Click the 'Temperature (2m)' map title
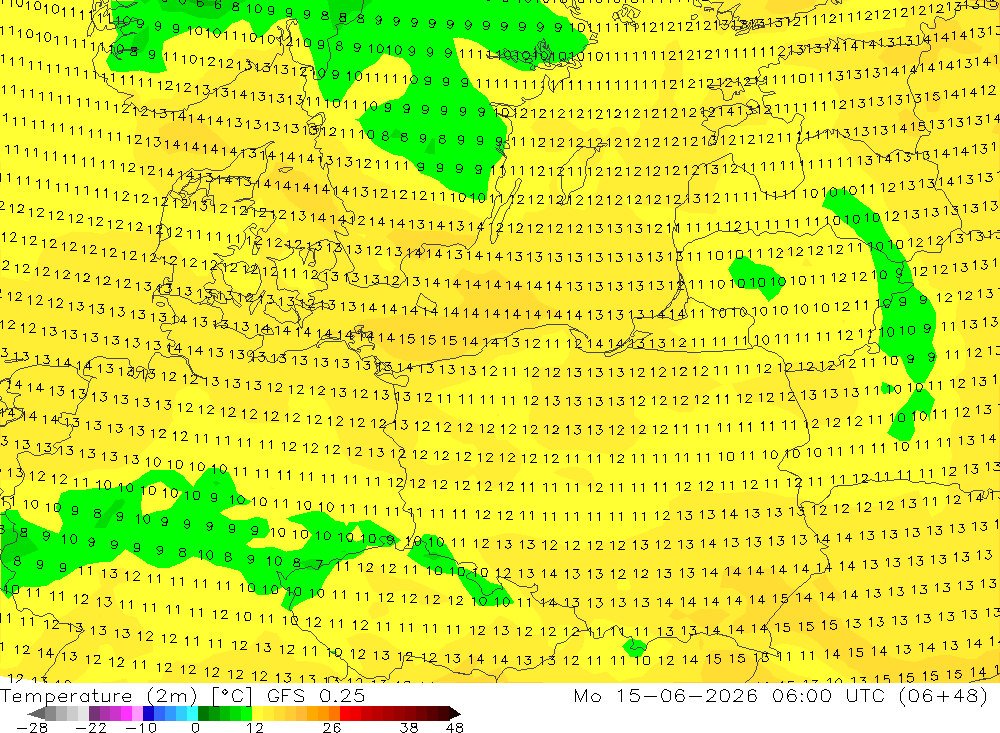The image size is (1000, 733). point(99,695)
